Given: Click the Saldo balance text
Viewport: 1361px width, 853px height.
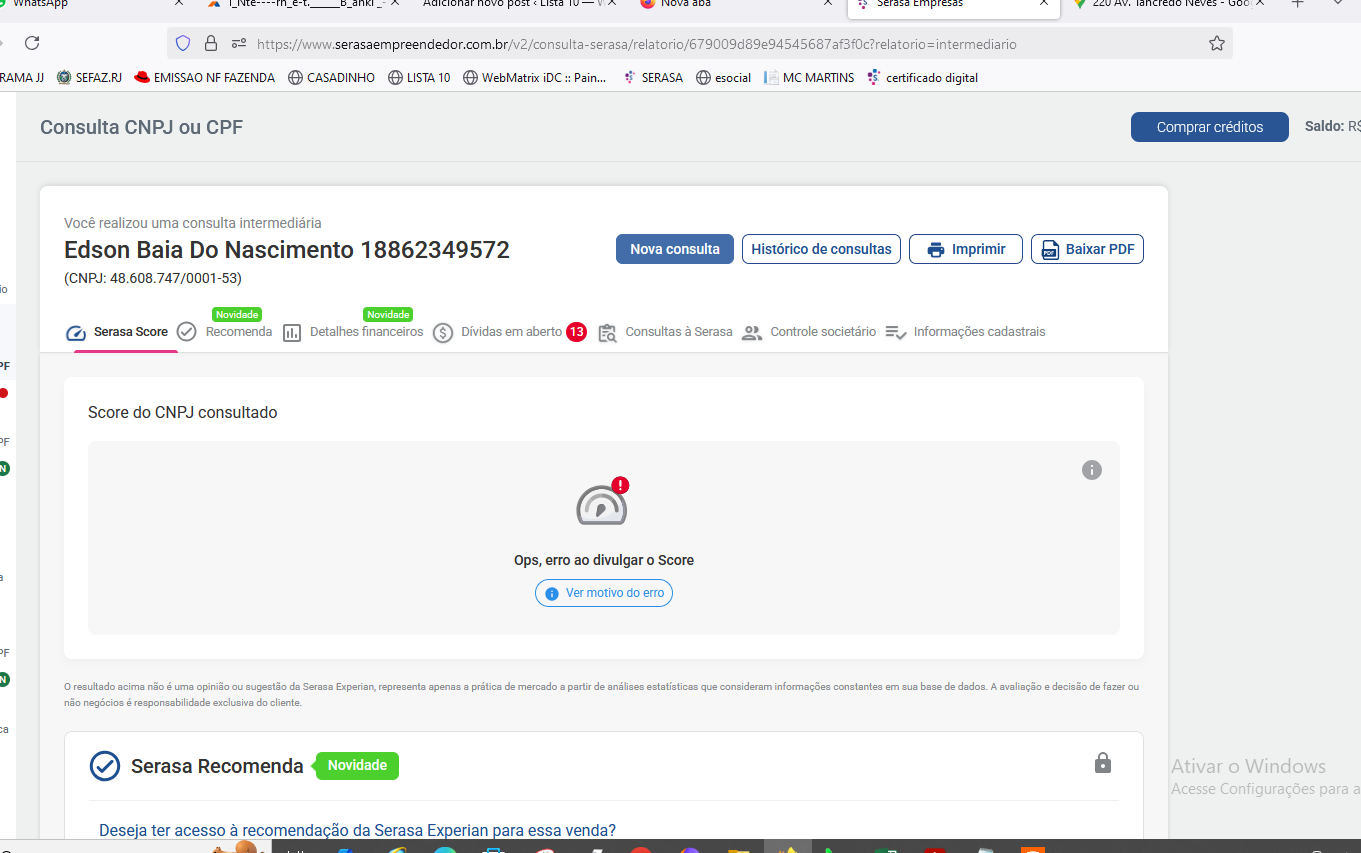Looking at the screenshot, I should (x=1332, y=127).
